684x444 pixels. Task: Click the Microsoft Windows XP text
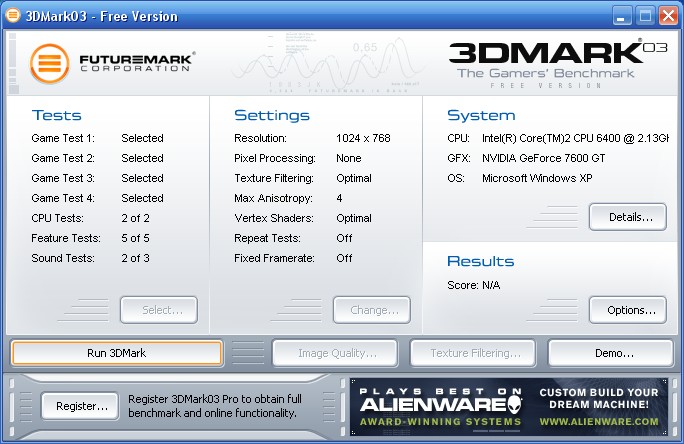coord(537,178)
